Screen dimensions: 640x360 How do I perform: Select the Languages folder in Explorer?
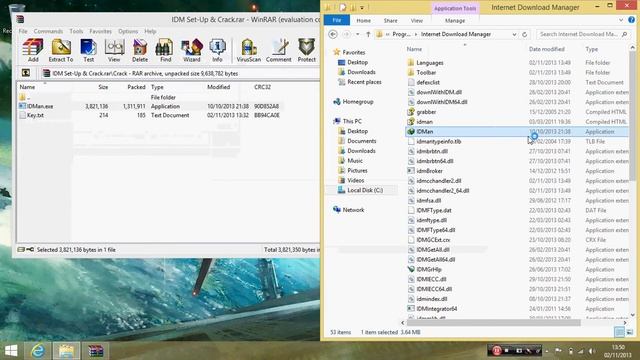[x=430, y=62]
